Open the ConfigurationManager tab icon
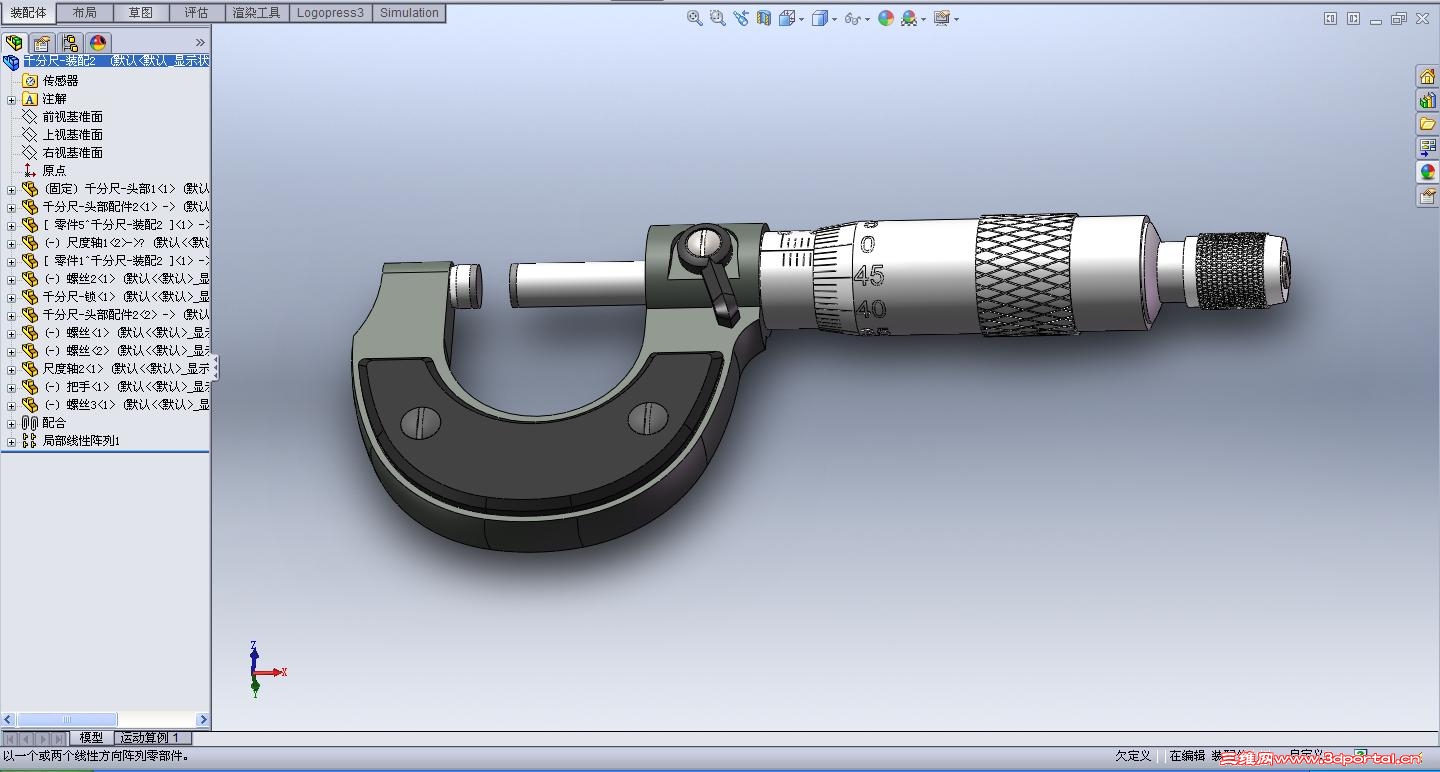The image size is (1440, 772). [69, 43]
